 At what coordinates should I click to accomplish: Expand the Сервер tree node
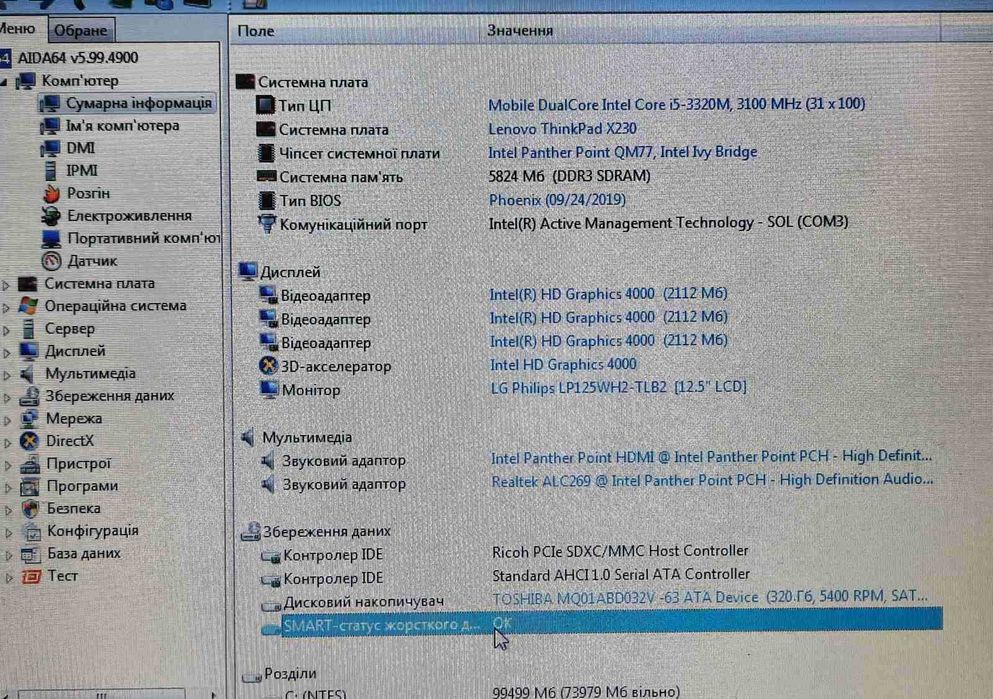(6, 330)
